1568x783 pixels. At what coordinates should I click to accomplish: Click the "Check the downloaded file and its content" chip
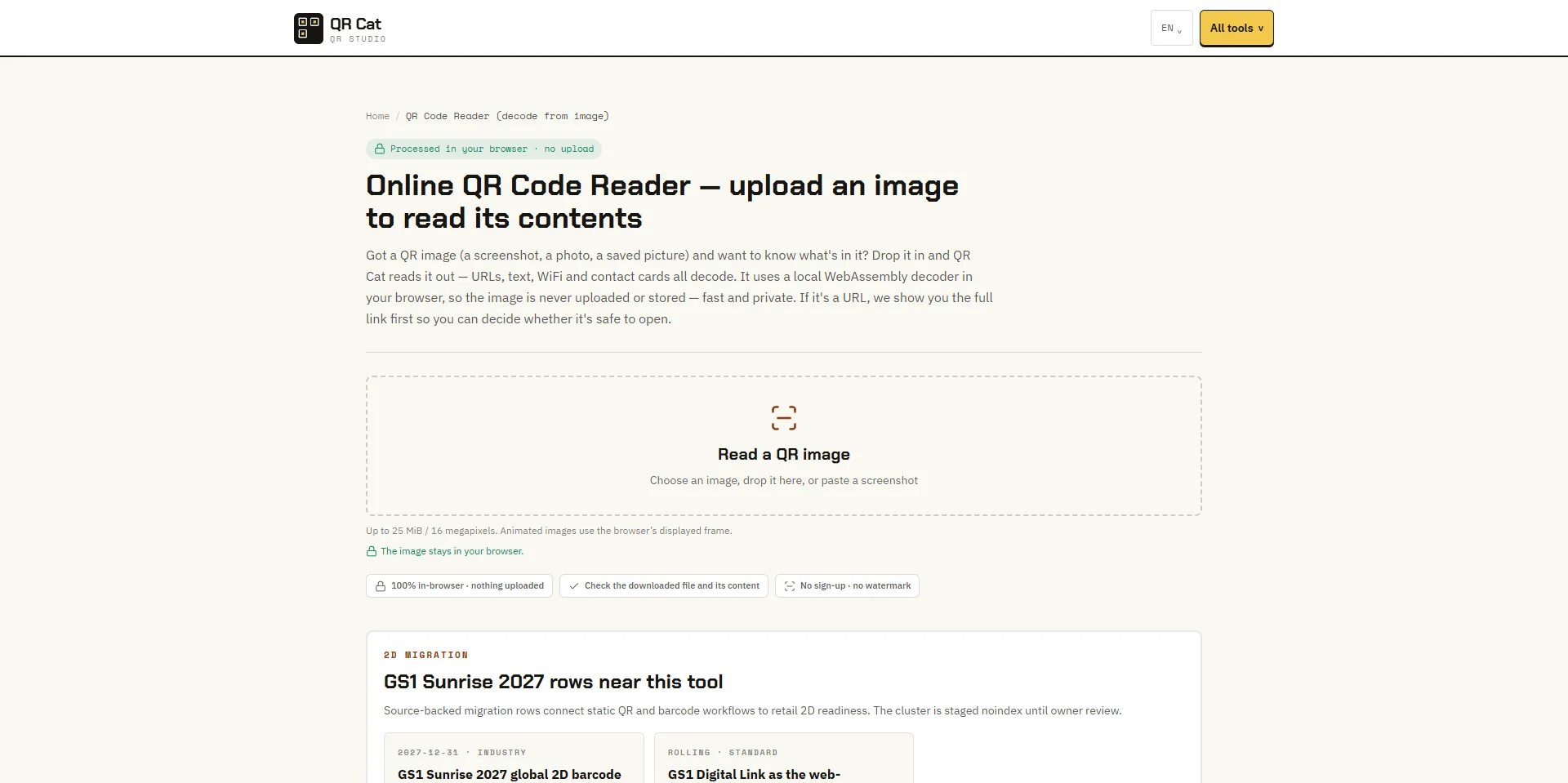[664, 586]
